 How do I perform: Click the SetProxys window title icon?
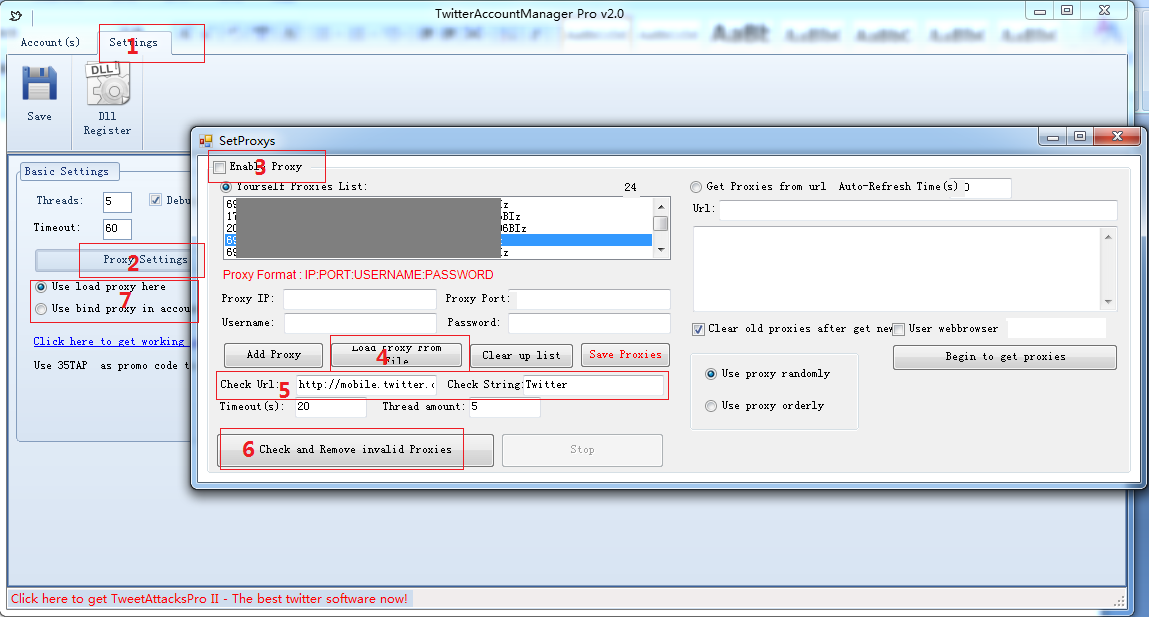pos(206,141)
